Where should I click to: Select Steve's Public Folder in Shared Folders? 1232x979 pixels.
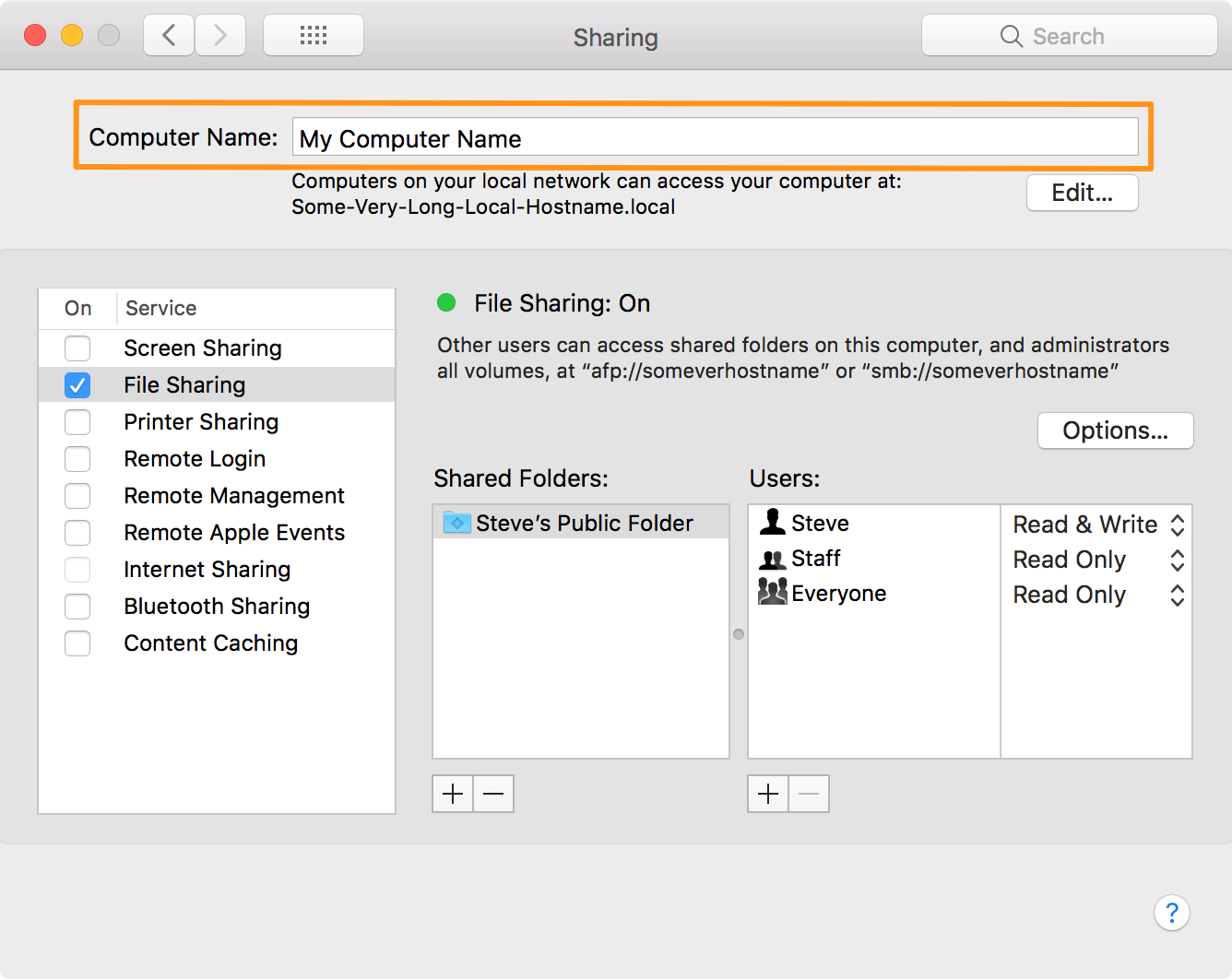tap(581, 523)
